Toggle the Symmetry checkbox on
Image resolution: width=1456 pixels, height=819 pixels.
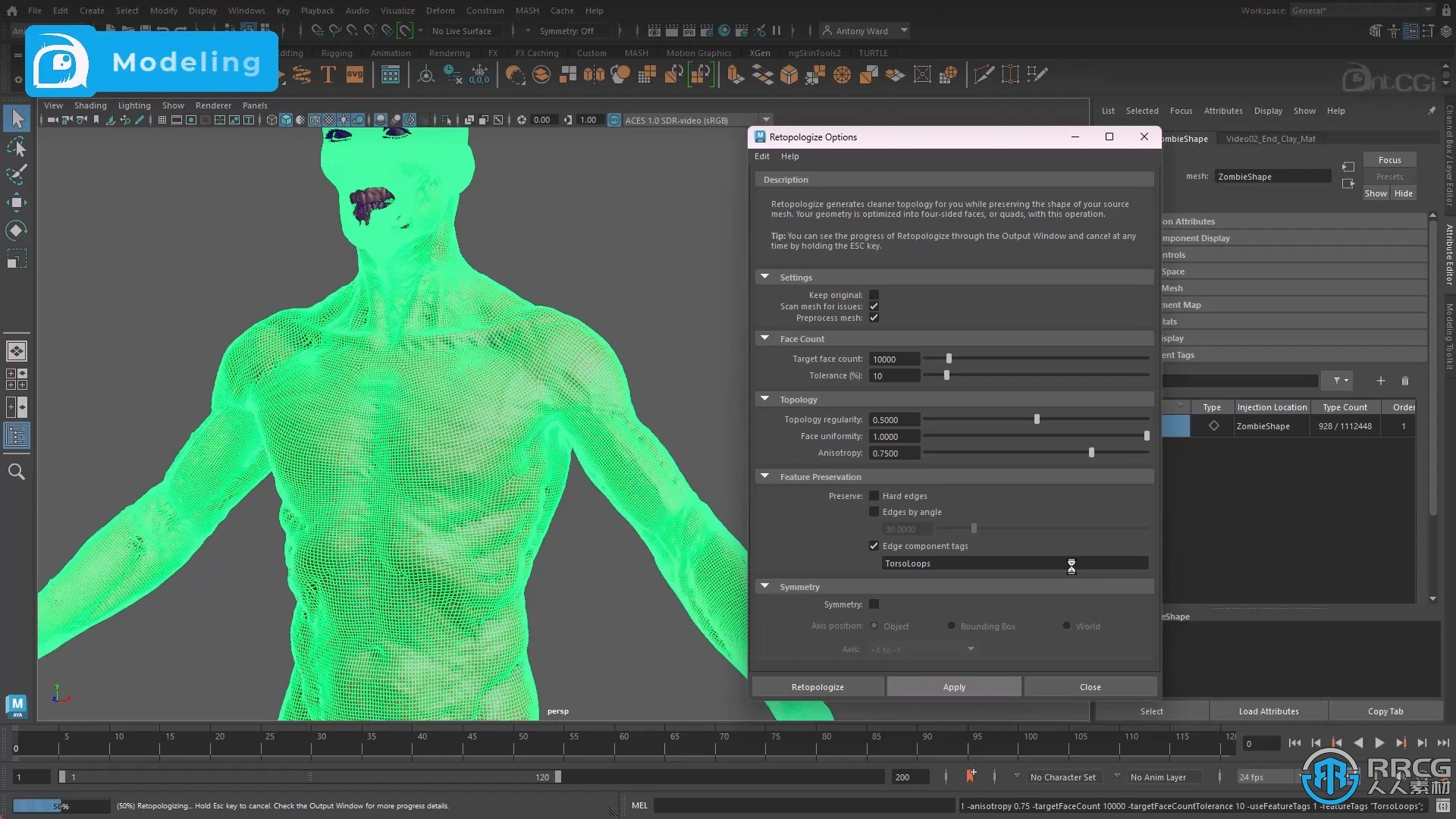[x=873, y=604]
